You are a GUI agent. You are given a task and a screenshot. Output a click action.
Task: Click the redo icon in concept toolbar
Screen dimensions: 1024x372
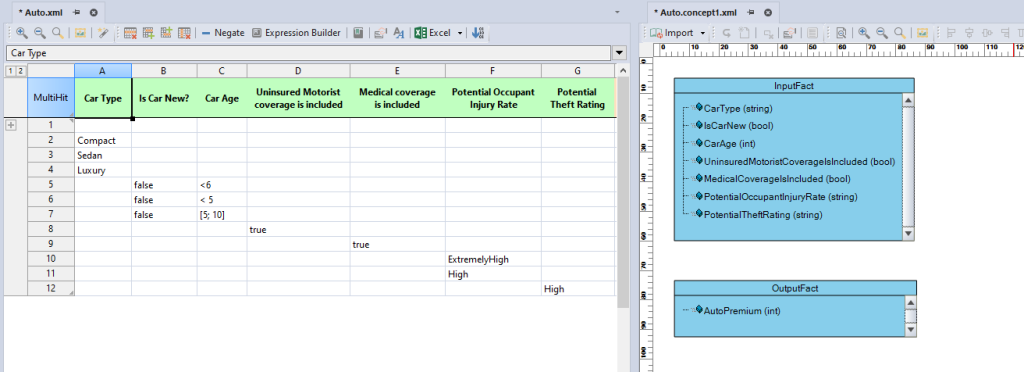click(726, 33)
